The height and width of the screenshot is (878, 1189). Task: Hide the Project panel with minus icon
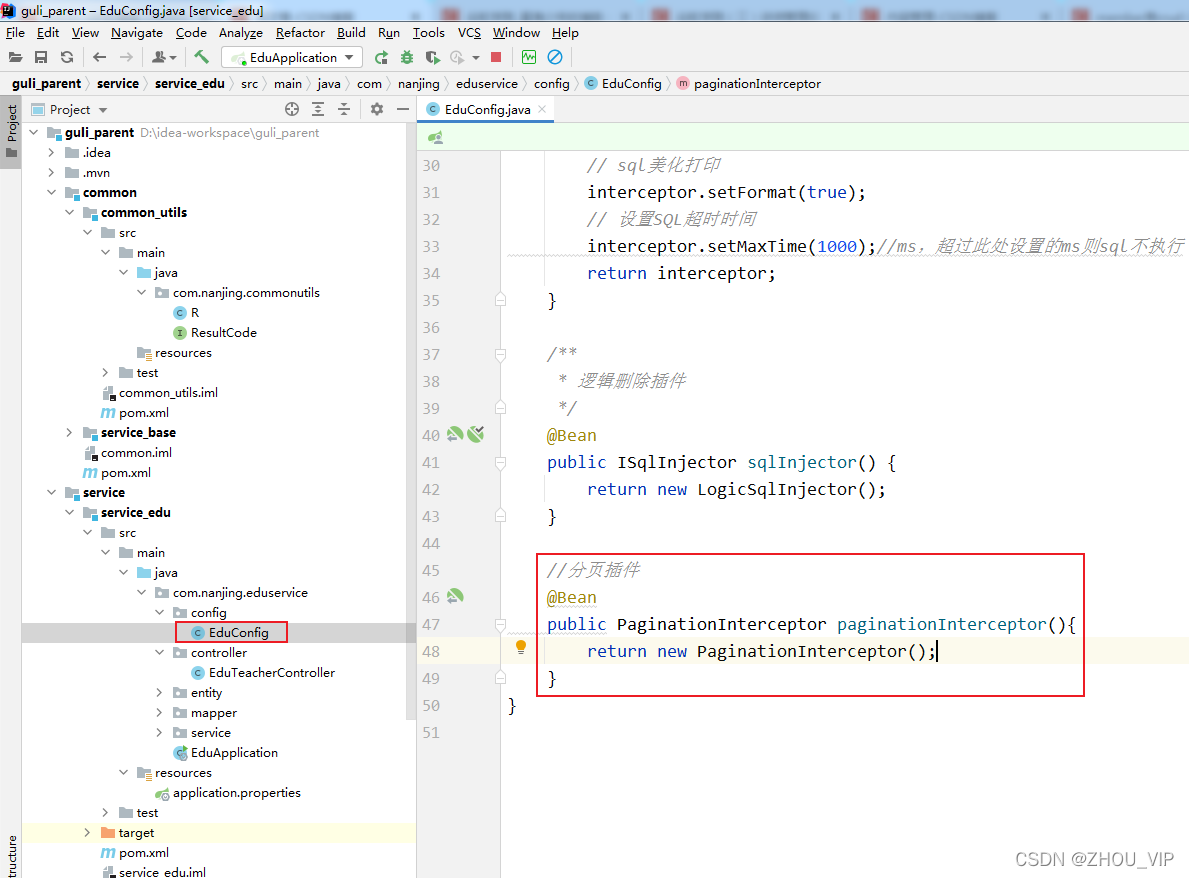coord(403,109)
